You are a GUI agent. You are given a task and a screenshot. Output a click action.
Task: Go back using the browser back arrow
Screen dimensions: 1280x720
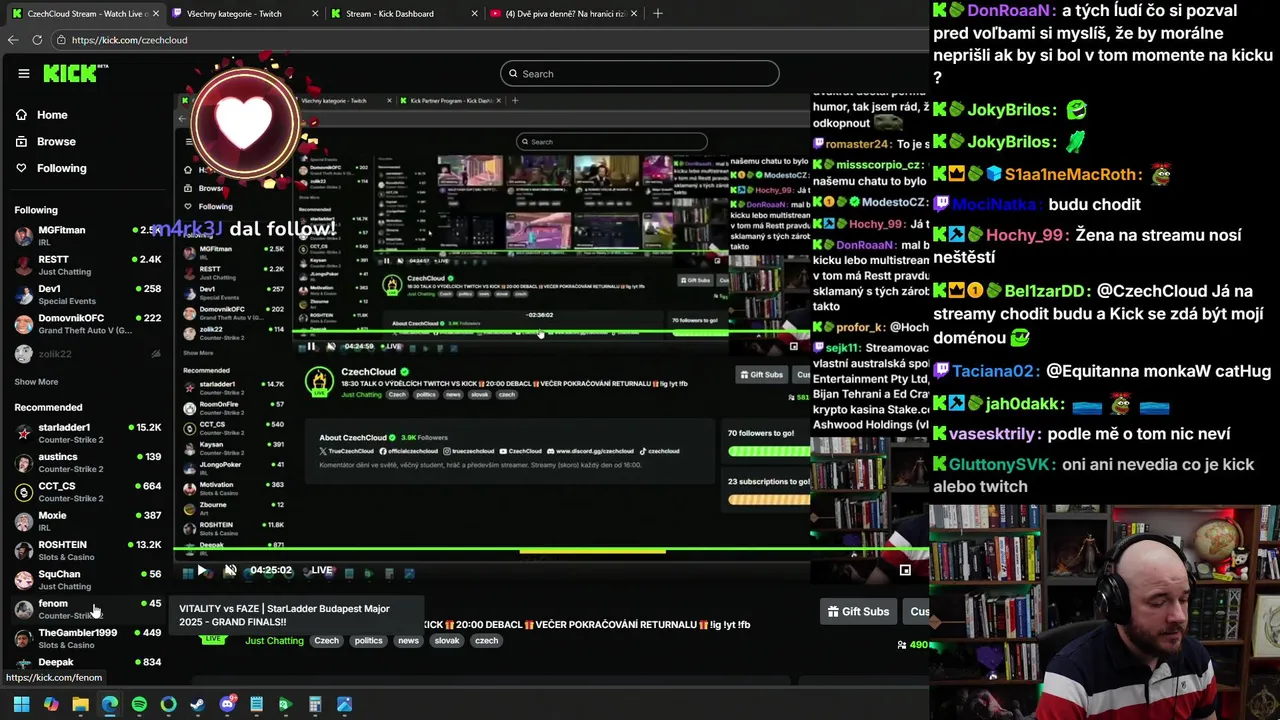(13, 40)
